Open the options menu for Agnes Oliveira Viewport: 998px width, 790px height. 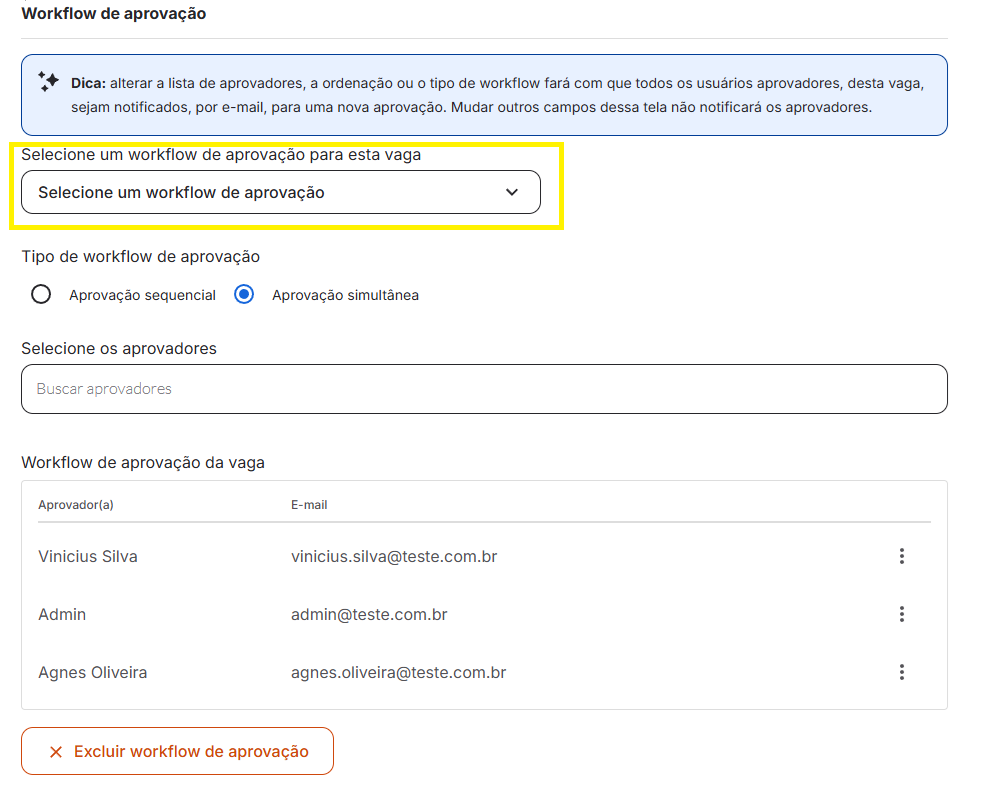tap(901, 672)
